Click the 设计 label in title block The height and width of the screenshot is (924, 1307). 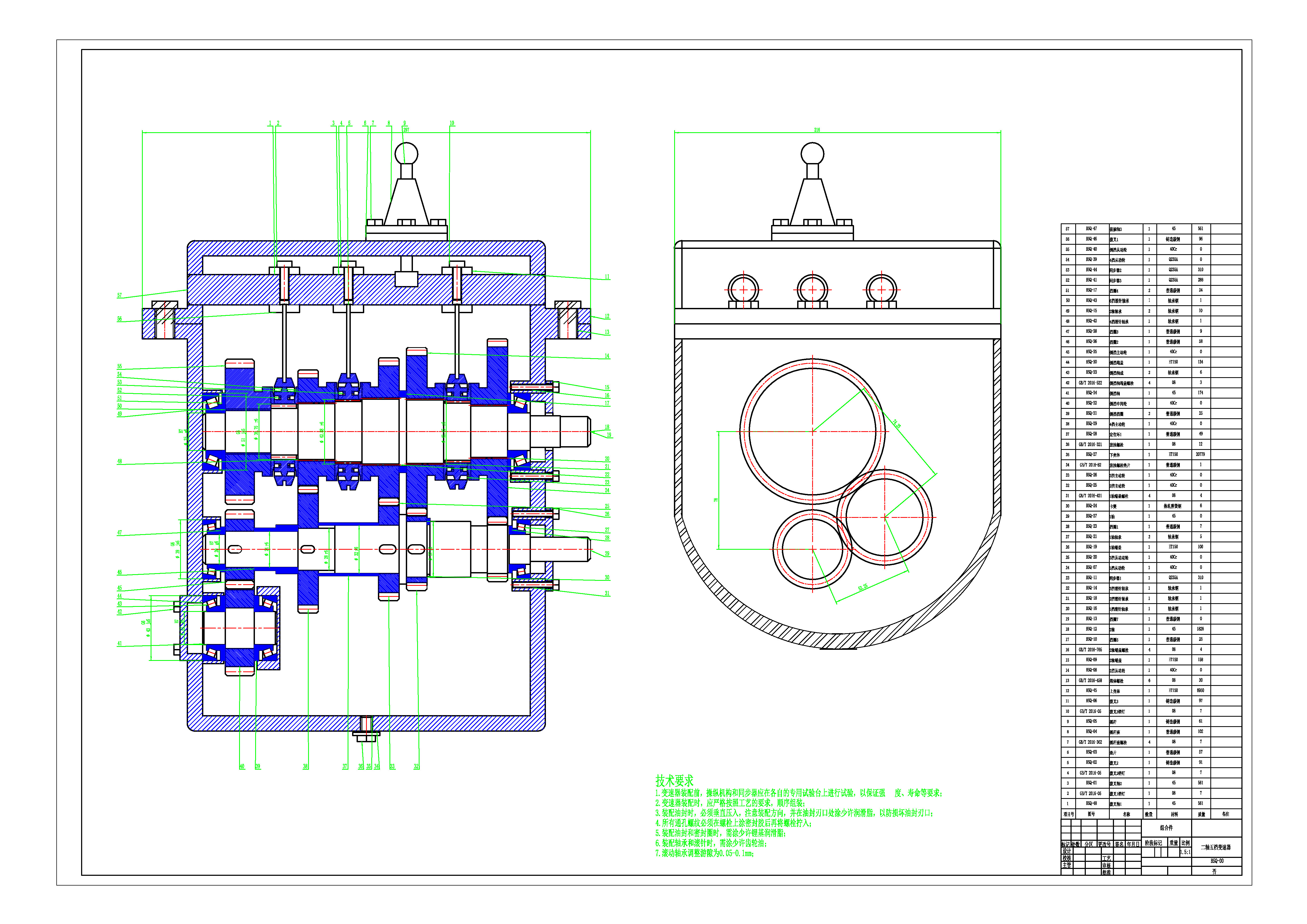[1067, 851]
